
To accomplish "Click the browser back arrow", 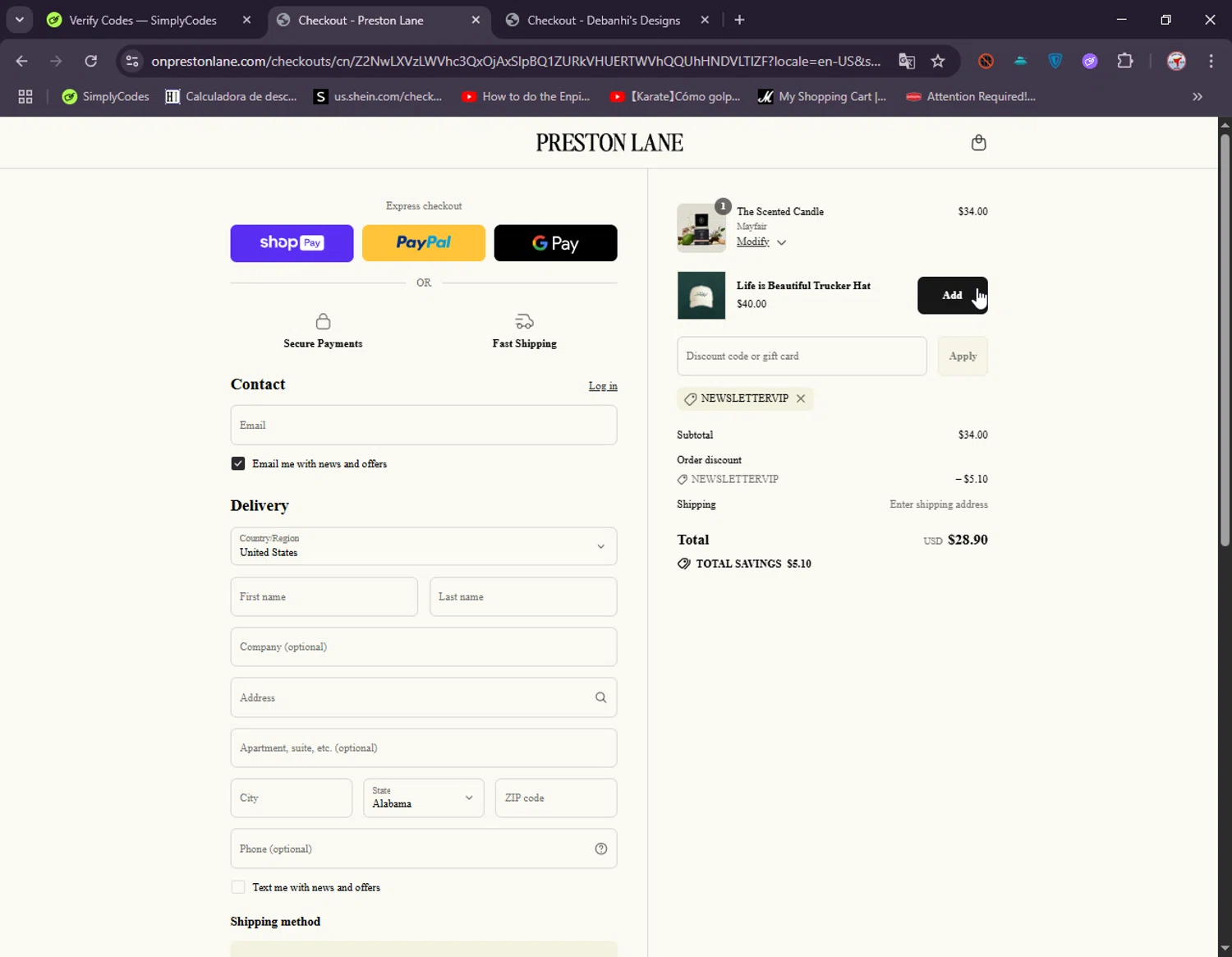I will tap(22, 61).
